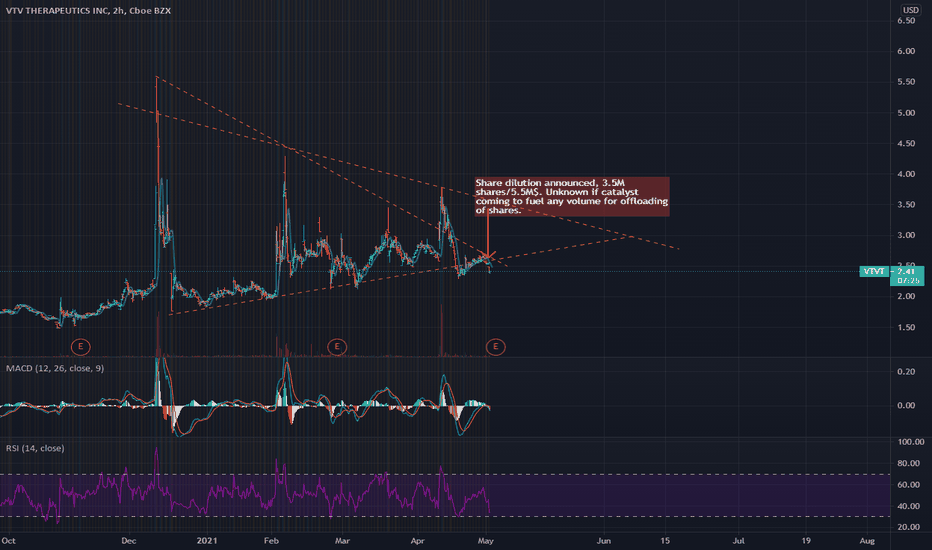Click the 2.41 current price tag
The width and height of the screenshot is (932, 550).
click(x=906, y=271)
